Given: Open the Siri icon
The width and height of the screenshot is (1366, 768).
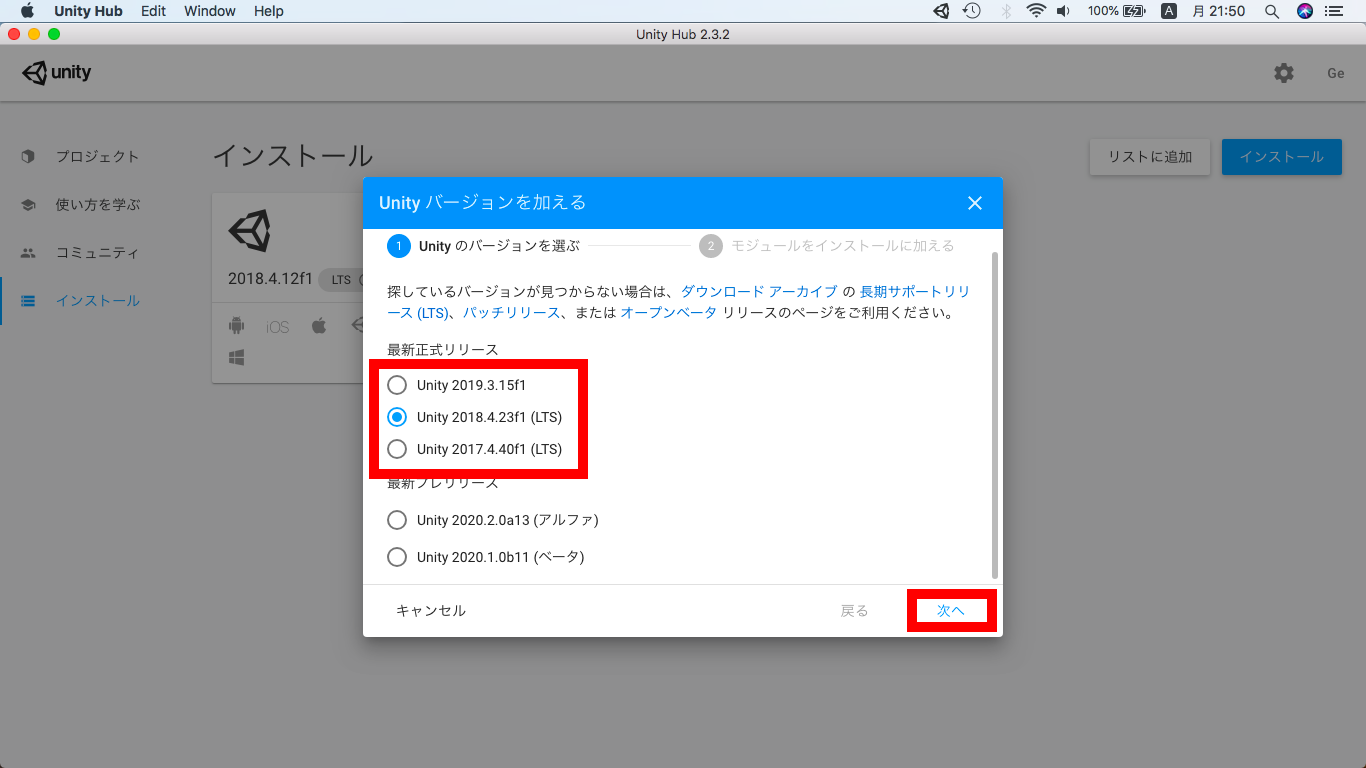Looking at the screenshot, I should click(x=1304, y=11).
